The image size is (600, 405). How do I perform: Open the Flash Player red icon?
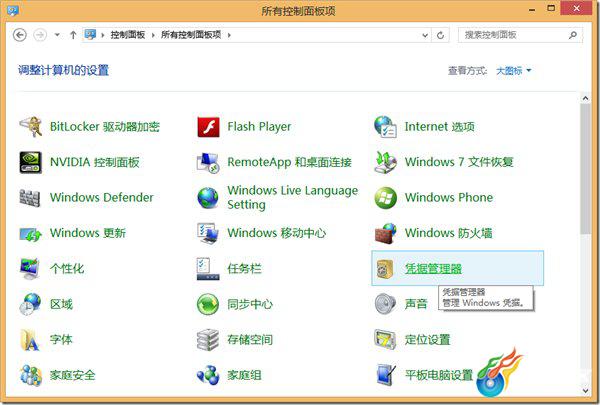click(x=208, y=127)
